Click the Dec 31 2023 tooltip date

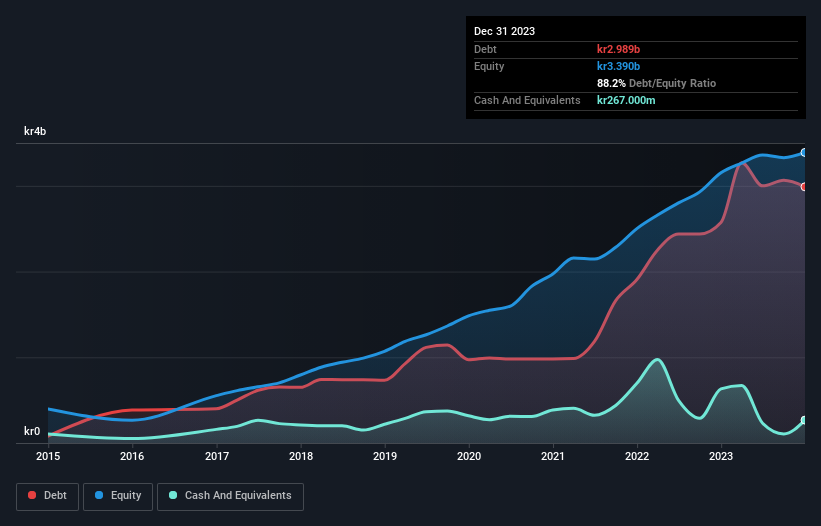(504, 31)
